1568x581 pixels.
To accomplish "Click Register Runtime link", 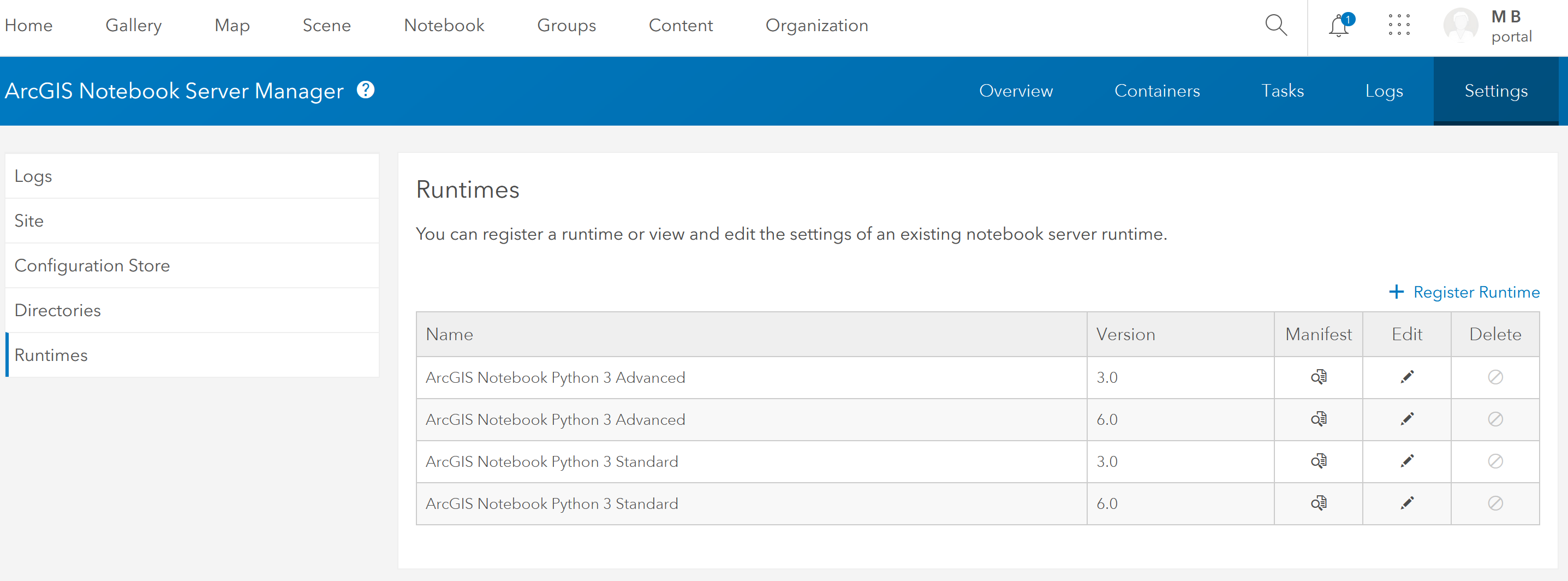I will [x=1464, y=292].
